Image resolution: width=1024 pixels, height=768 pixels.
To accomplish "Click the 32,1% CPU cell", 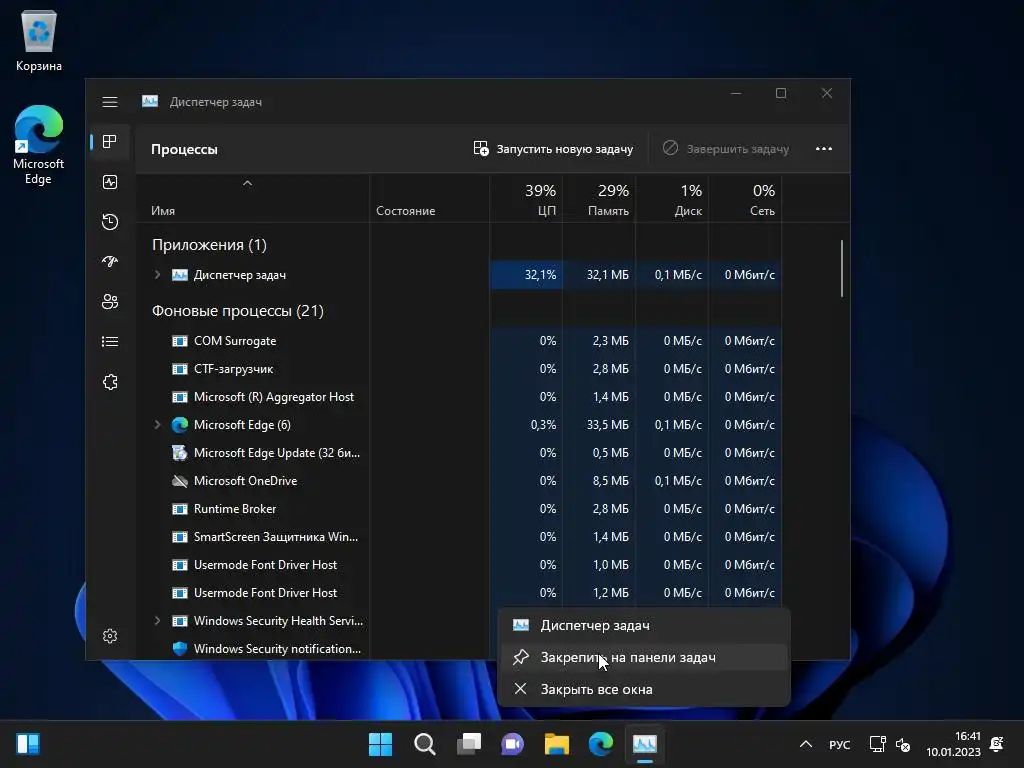I will click(x=526, y=275).
